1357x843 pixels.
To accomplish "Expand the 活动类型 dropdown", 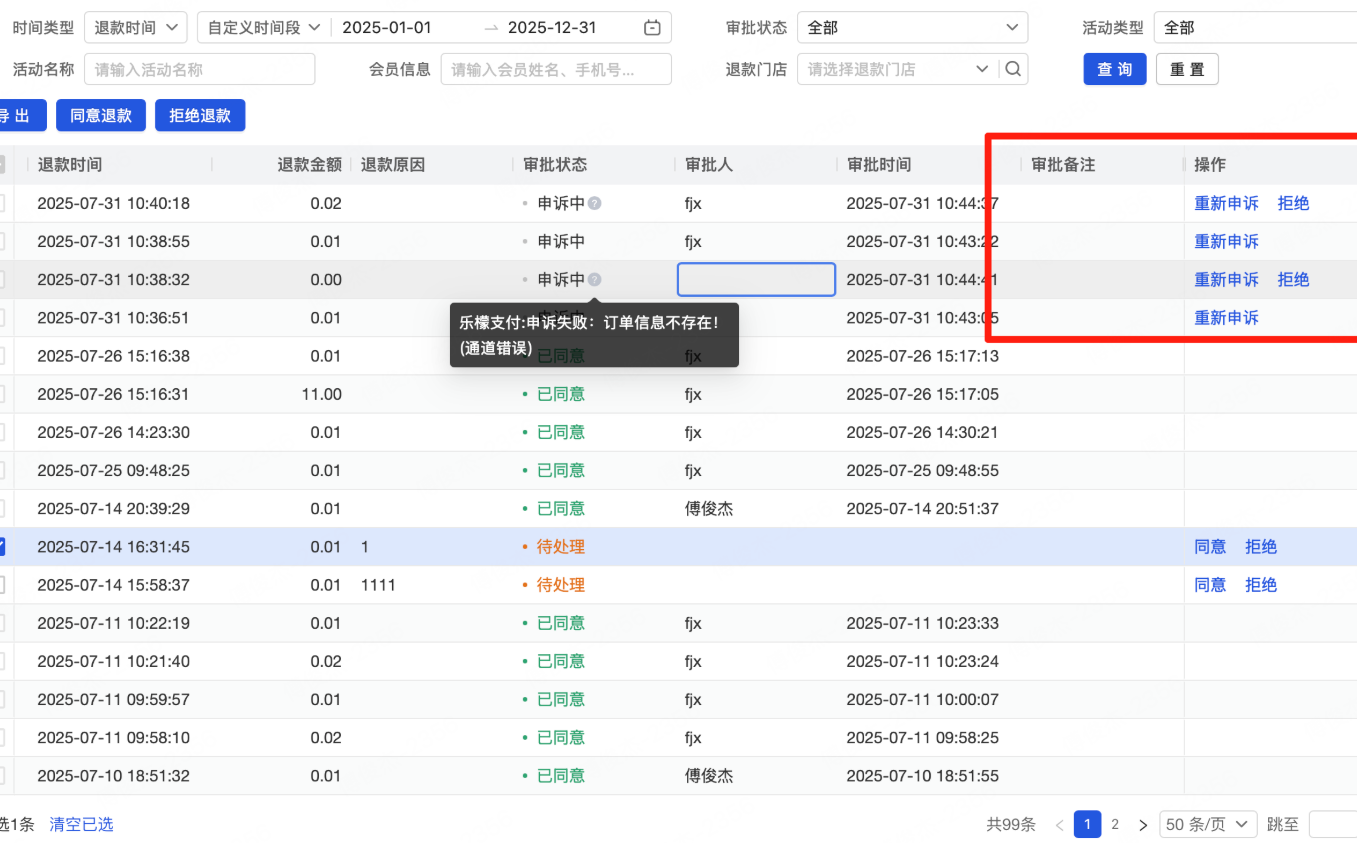I will click(x=1255, y=28).
